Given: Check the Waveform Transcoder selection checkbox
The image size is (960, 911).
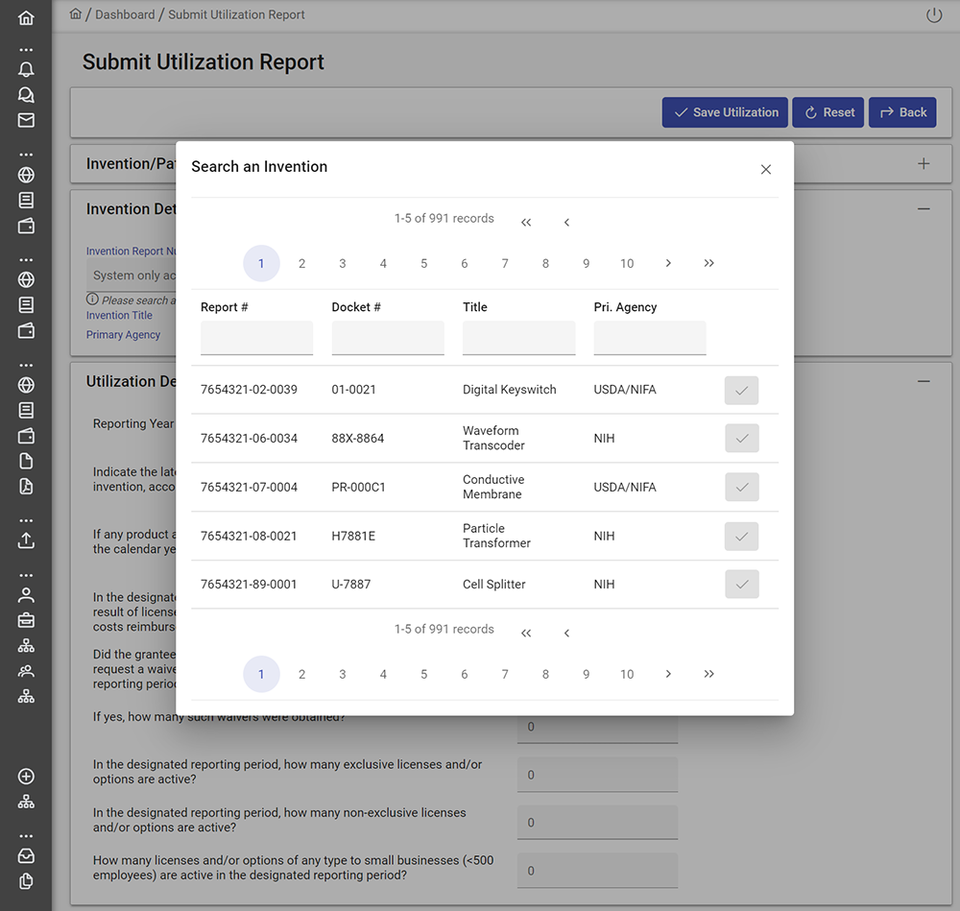Looking at the screenshot, I should click(x=741, y=438).
